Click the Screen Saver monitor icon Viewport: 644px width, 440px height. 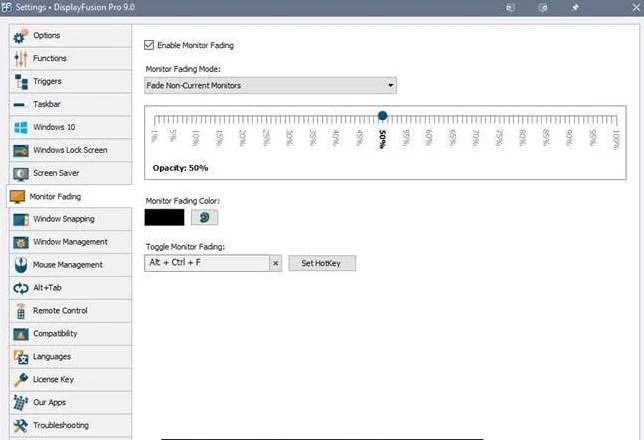[x=21, y=174]
